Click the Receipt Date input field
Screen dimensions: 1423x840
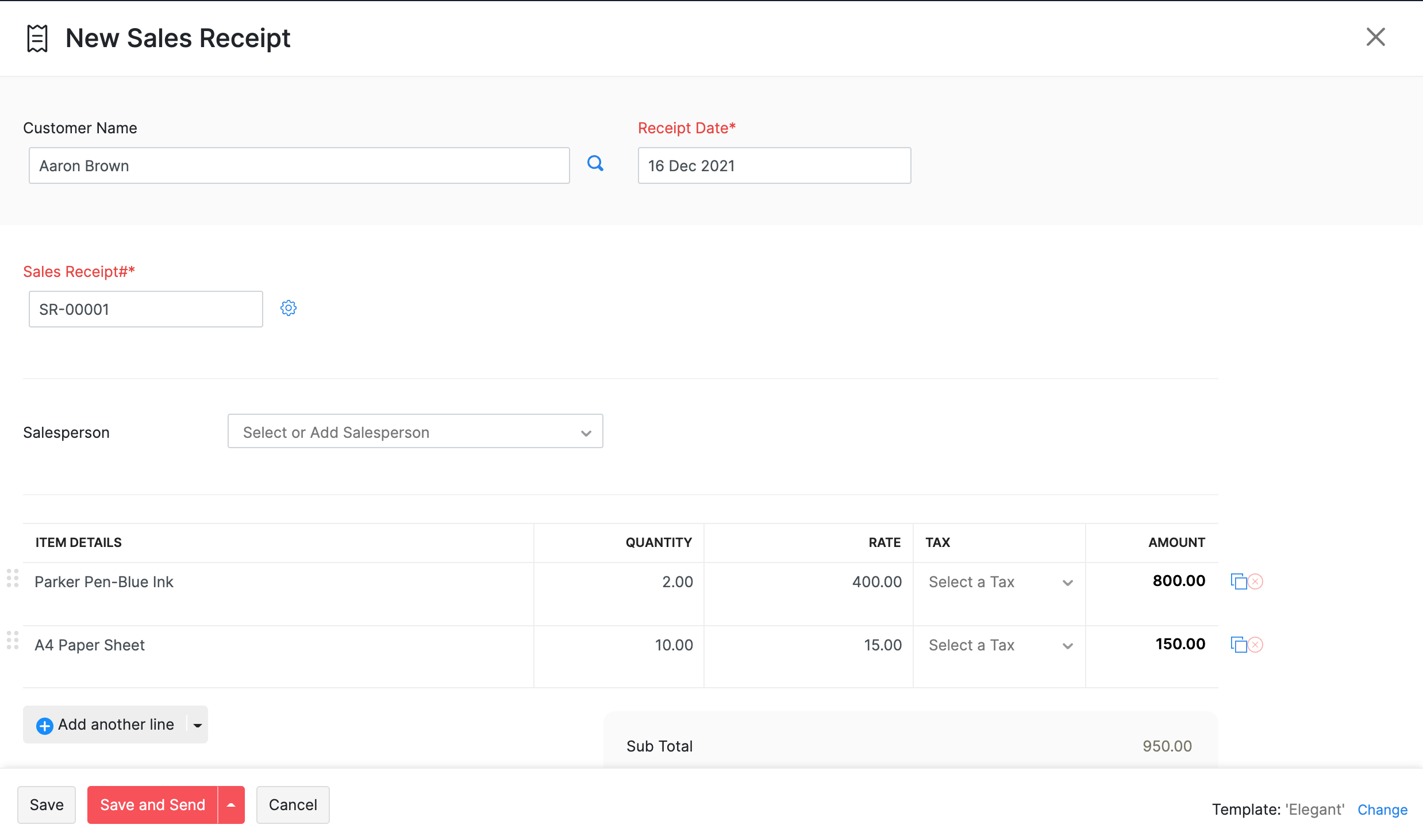click(x=775, y=165)
